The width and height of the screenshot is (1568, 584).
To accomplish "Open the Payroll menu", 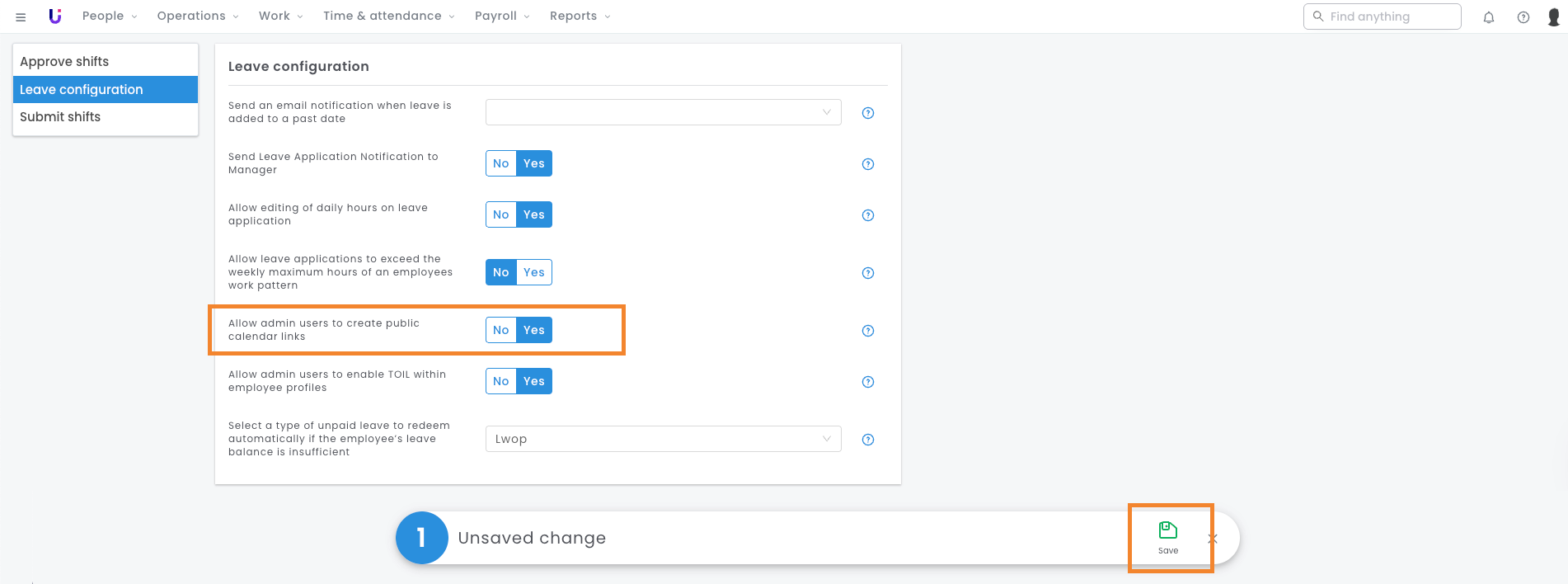I will pos(501,16).
